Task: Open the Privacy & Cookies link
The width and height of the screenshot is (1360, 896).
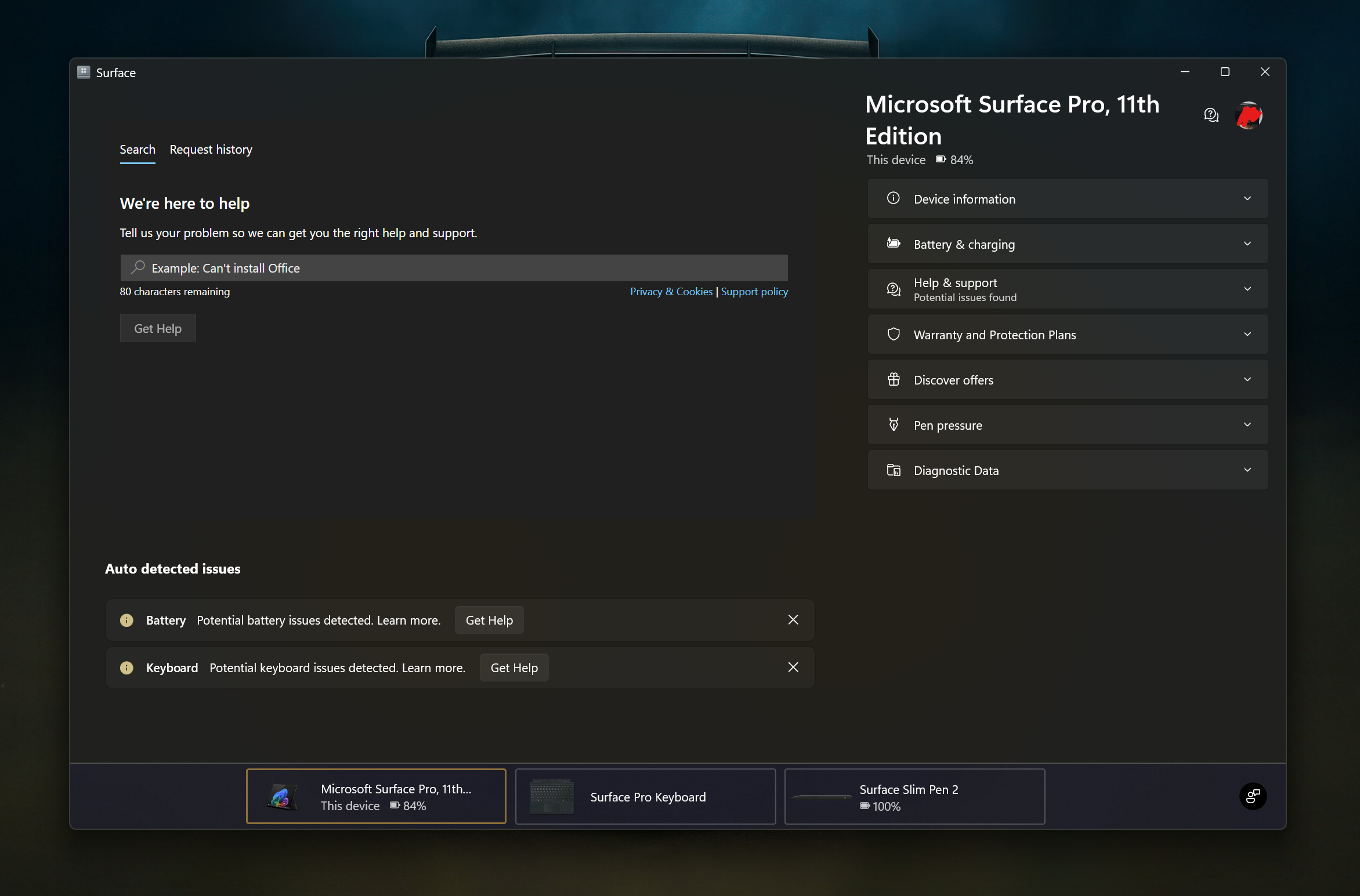Action: tap(671, 291)
